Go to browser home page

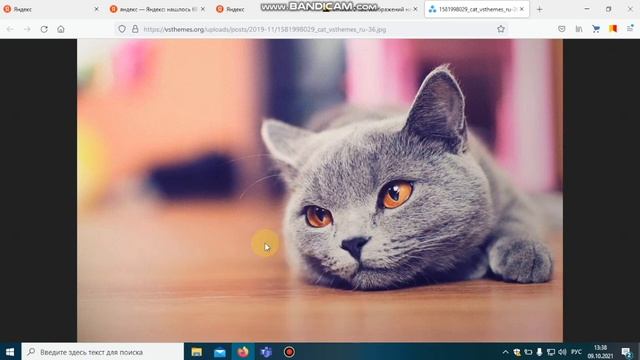[x=61, y=29]
